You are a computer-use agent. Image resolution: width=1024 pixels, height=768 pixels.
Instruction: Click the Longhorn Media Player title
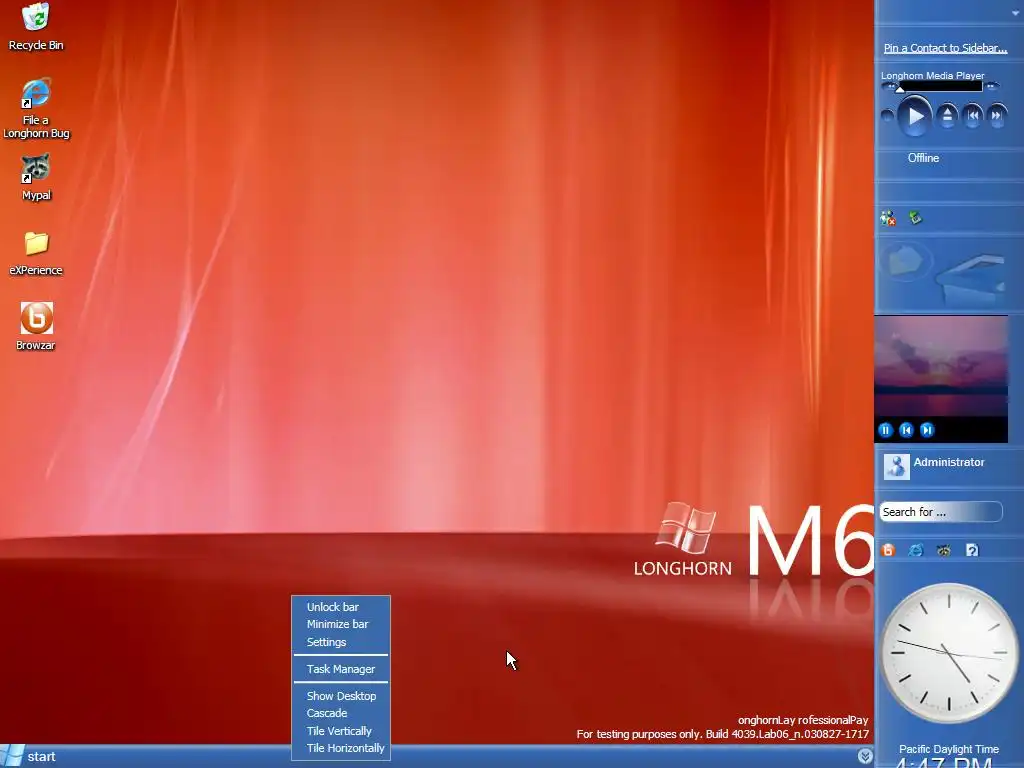point(932,75)
